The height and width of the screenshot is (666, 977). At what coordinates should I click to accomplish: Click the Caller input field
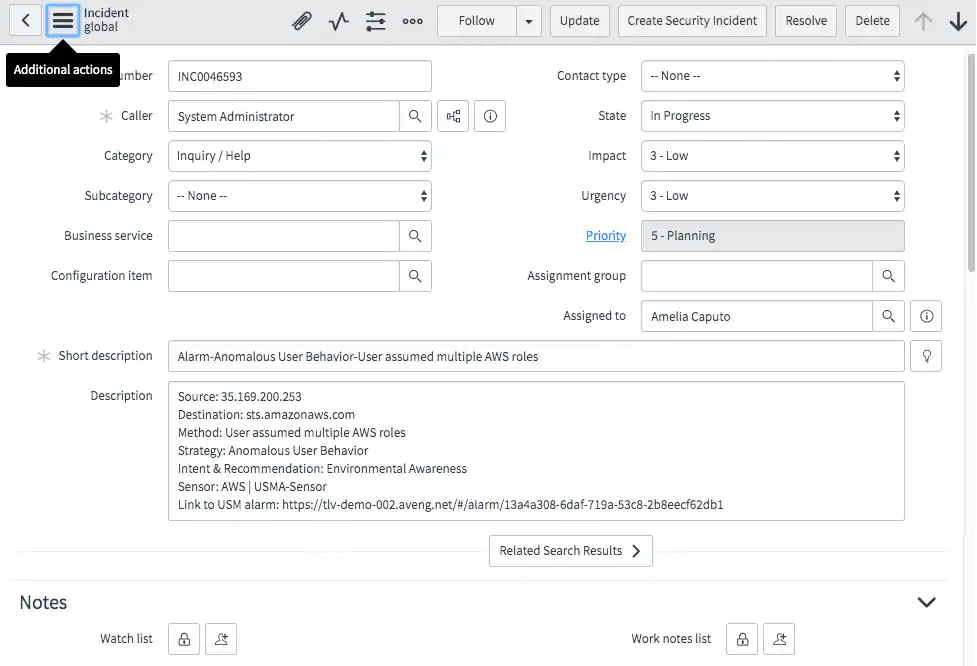284,116
